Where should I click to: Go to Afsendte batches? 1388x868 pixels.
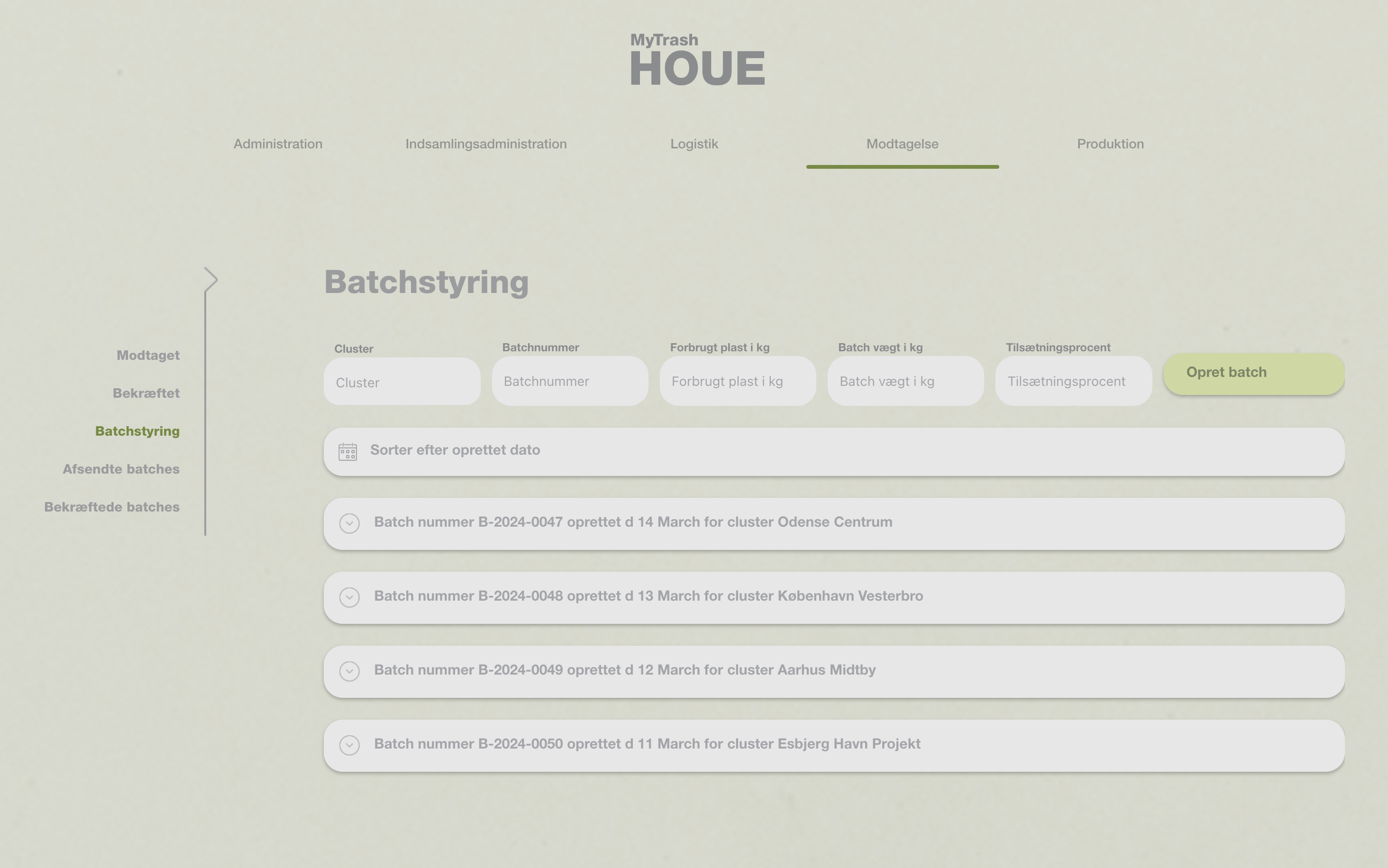[x=121, y=469]
